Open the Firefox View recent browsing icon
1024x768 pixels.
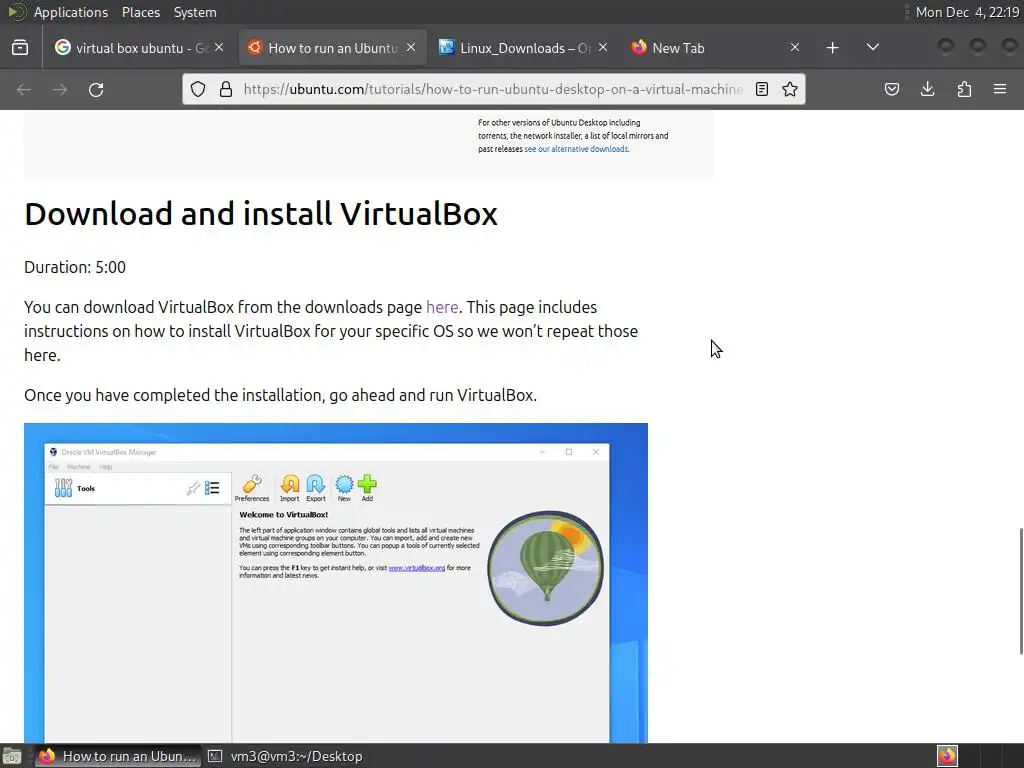(20, 48)
